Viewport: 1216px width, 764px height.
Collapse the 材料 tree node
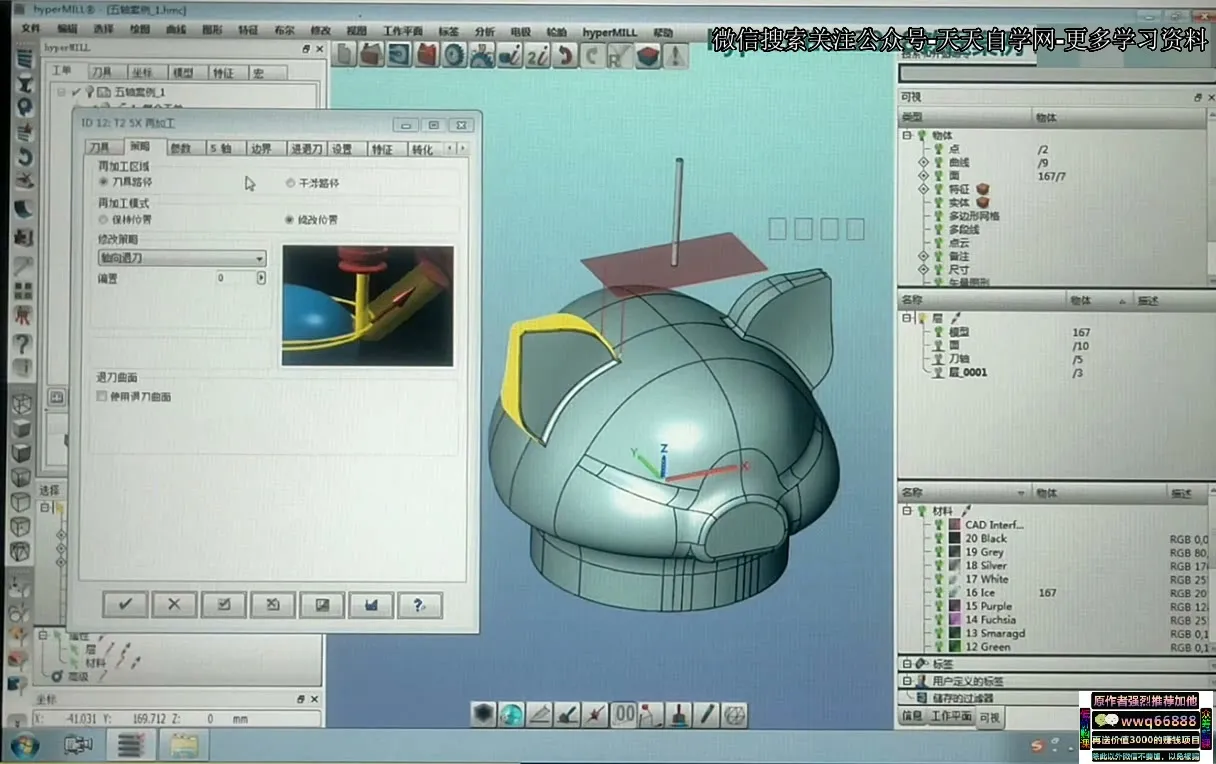[908, 511]
